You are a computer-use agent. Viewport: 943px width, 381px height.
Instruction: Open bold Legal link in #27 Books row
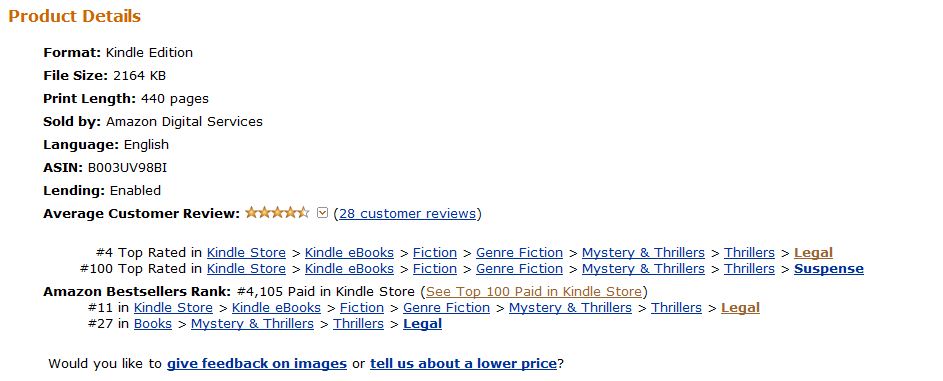pos(422,324)
